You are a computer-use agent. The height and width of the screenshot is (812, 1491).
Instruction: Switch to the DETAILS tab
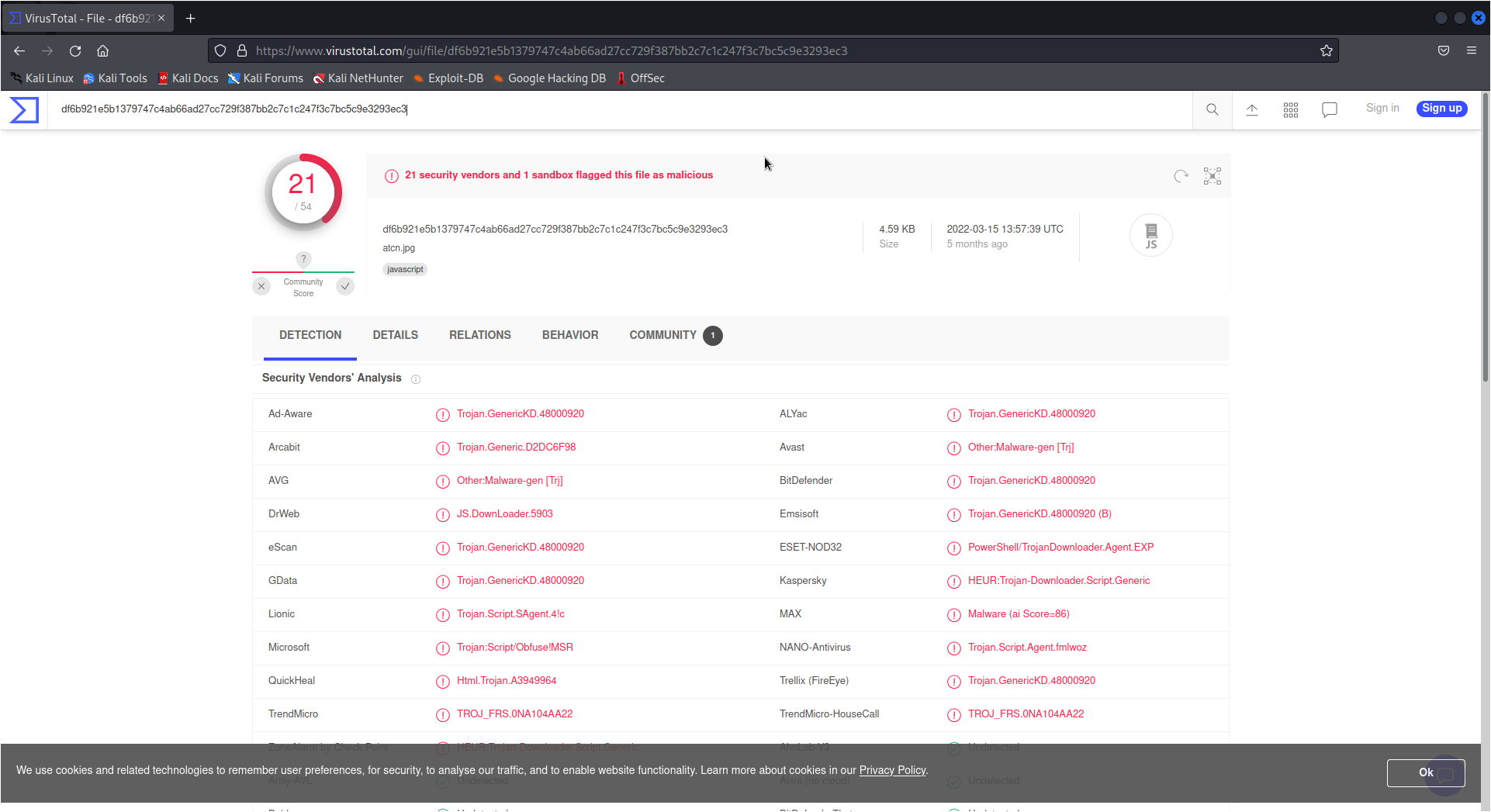pos(396,335)
